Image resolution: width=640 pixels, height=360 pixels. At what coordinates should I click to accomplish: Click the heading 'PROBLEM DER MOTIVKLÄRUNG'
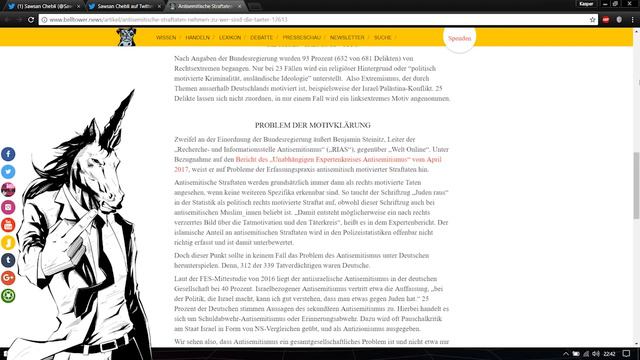[x=313, y=125]
